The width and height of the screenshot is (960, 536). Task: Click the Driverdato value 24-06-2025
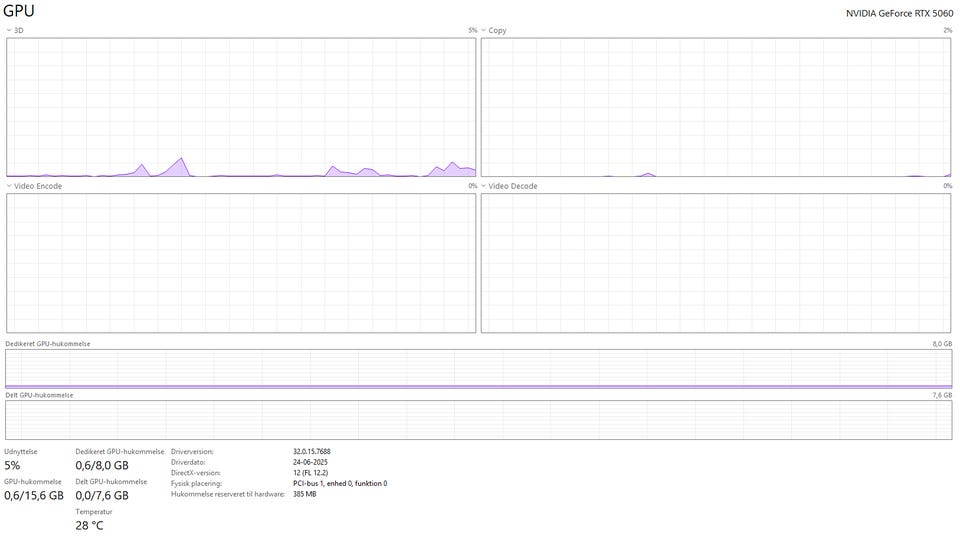[x=310, y=462]
